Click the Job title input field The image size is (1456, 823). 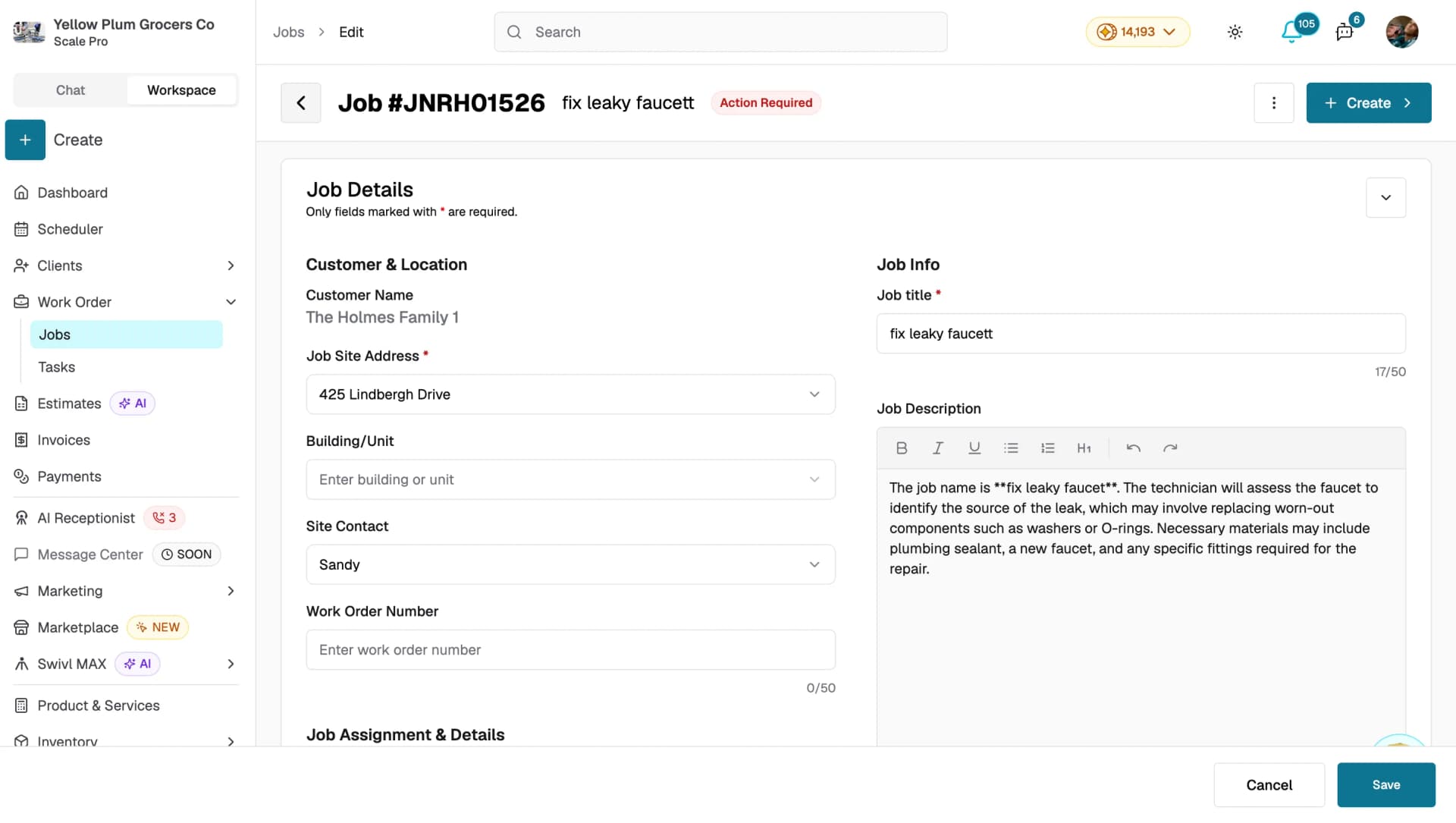coord(1141,334)
